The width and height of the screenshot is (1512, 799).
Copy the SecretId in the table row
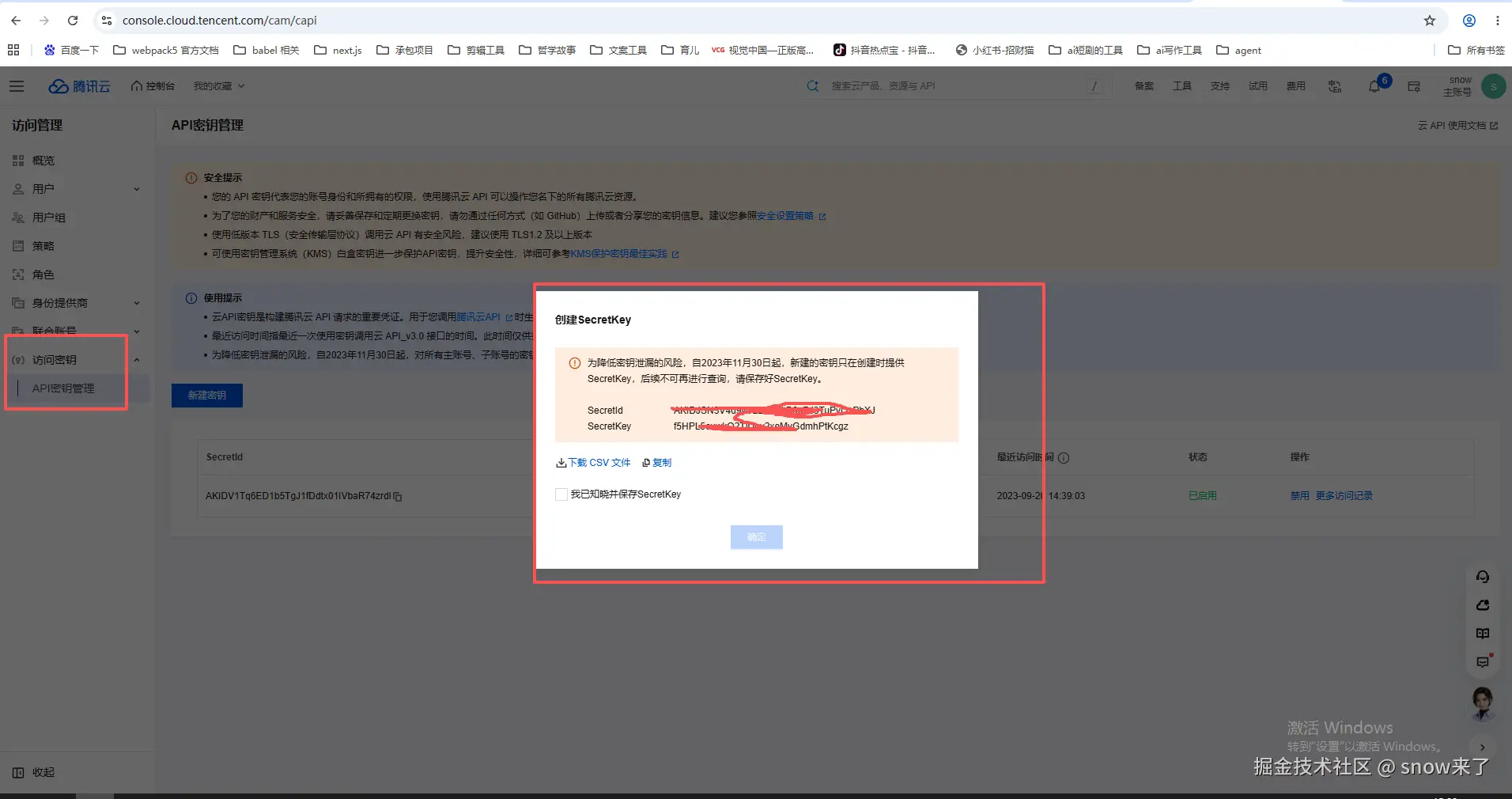[x=398, y=497]
